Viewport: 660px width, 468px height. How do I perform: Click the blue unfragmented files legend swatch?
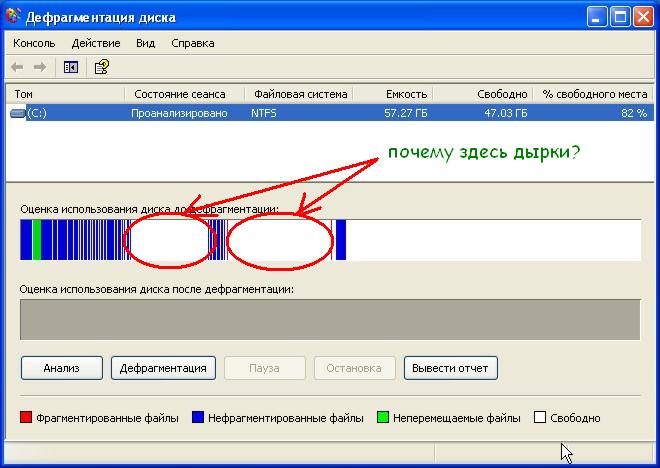click(198, 417)
